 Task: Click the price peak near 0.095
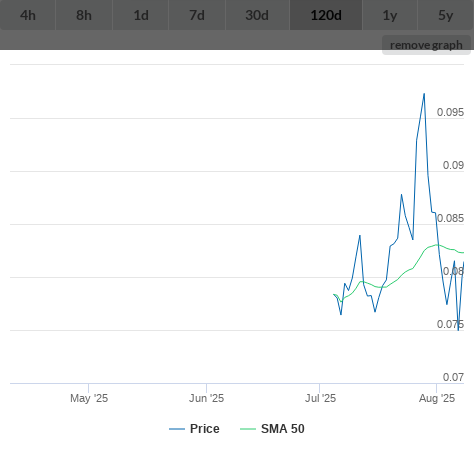pyautogui.click(x=424, y=94)
